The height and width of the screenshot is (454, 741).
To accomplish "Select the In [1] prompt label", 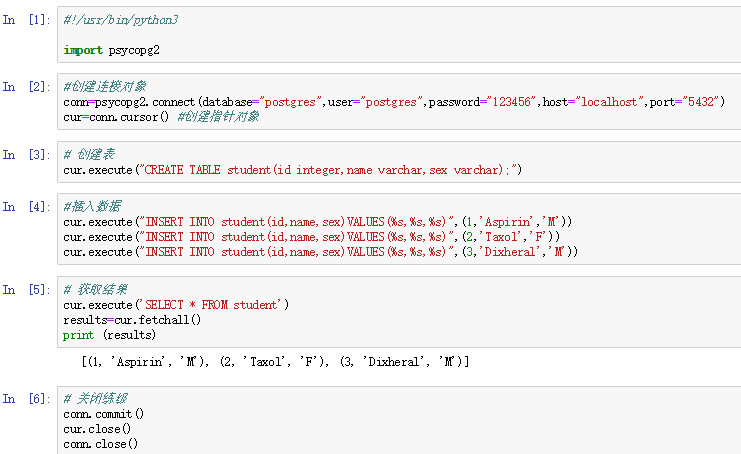I will tap(26, 20).
